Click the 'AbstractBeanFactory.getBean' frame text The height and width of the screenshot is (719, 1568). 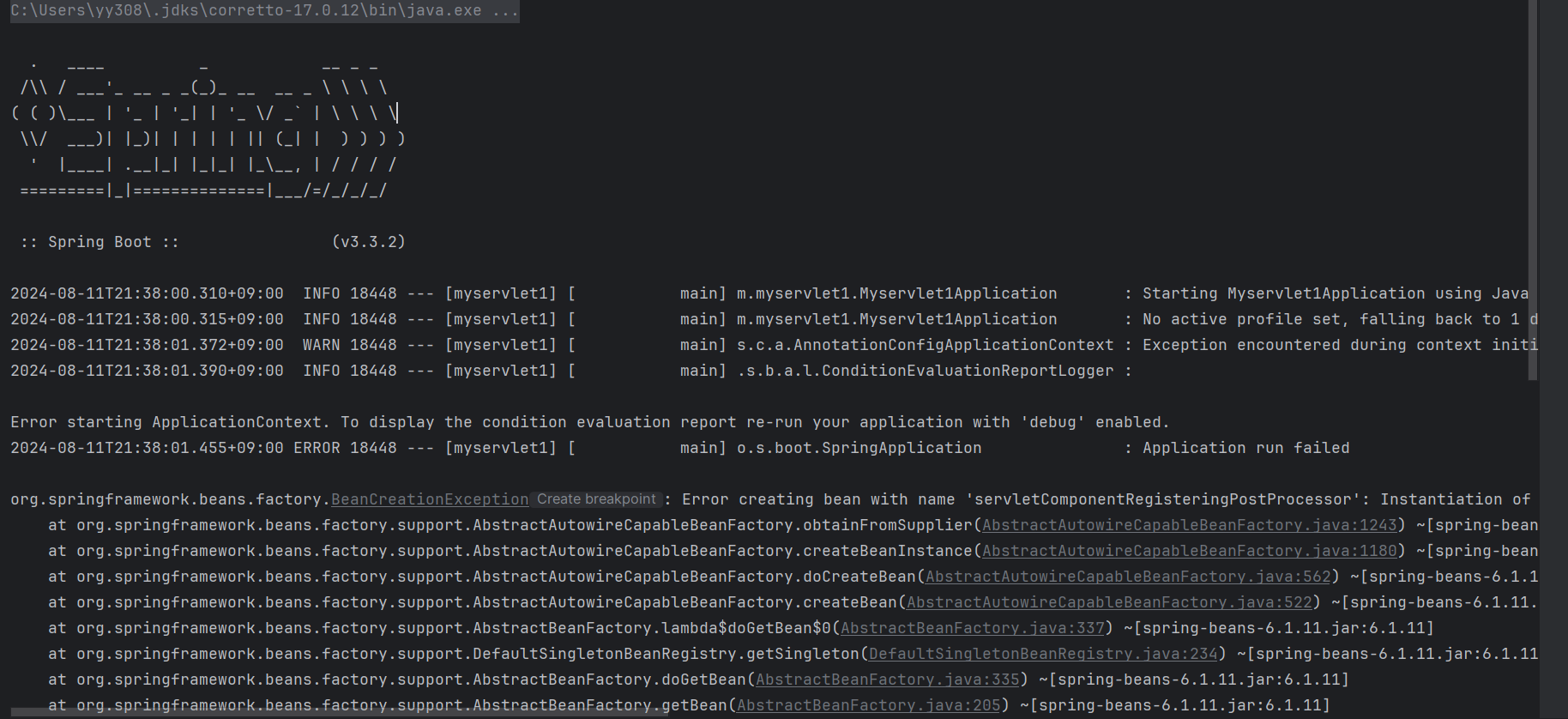(x=600, y=705)
